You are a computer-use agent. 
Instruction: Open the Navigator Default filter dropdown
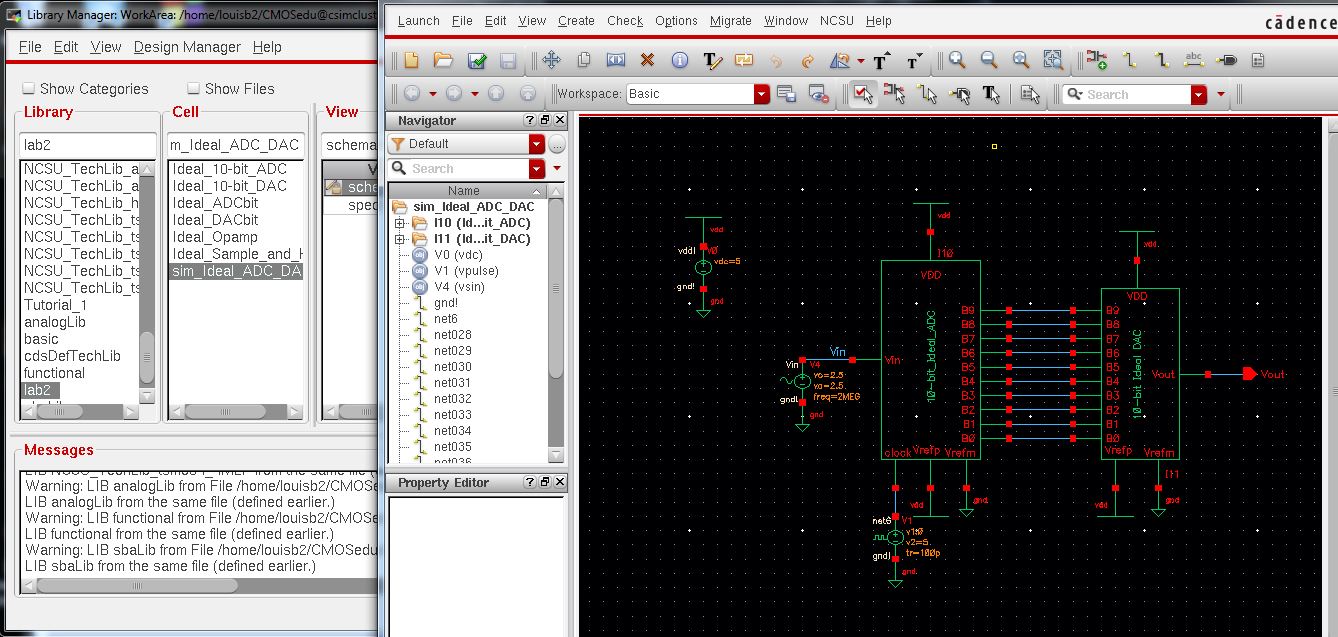point(537,144)
